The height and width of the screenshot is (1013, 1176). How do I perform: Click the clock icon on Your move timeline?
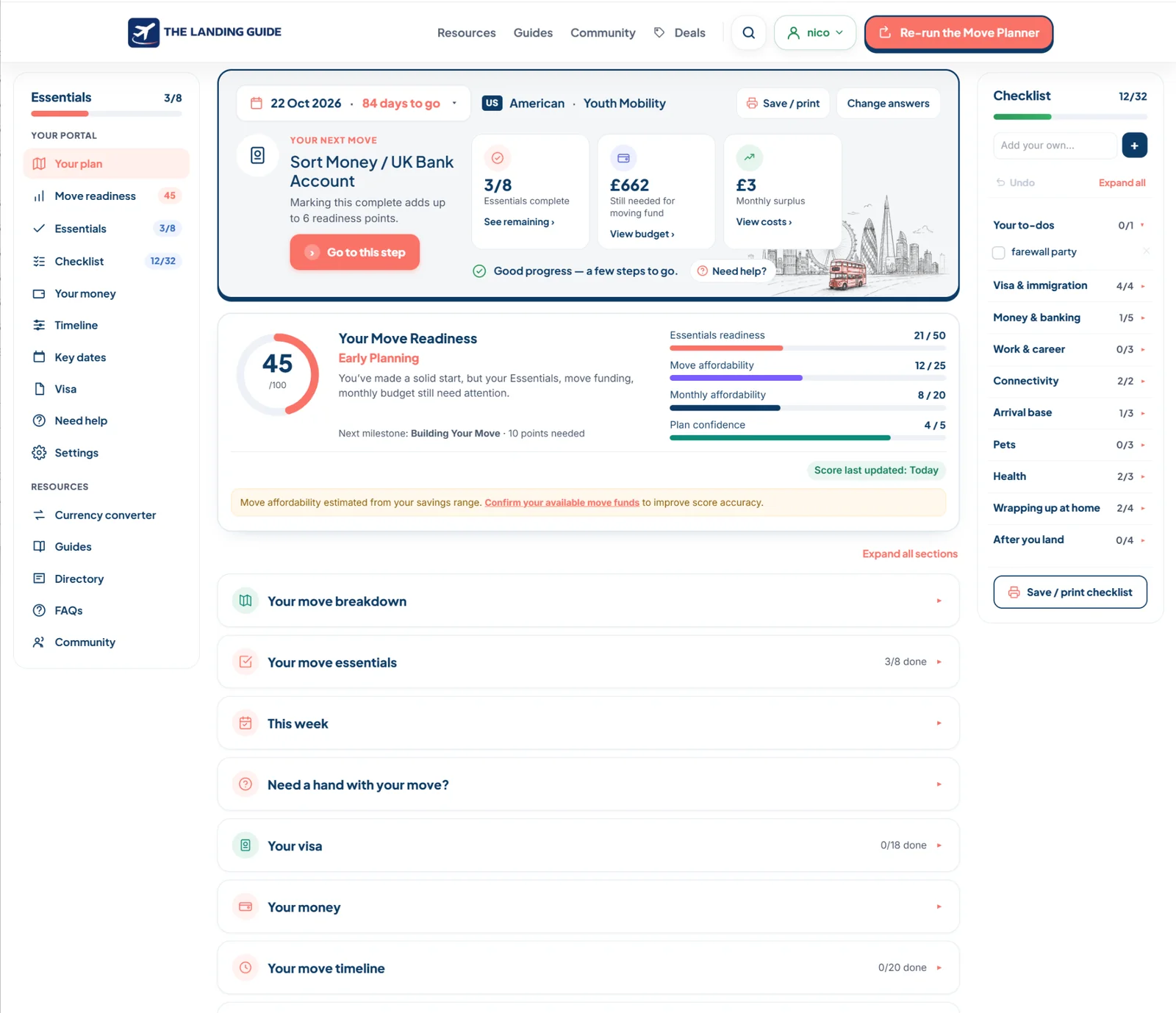coord(245,967)
